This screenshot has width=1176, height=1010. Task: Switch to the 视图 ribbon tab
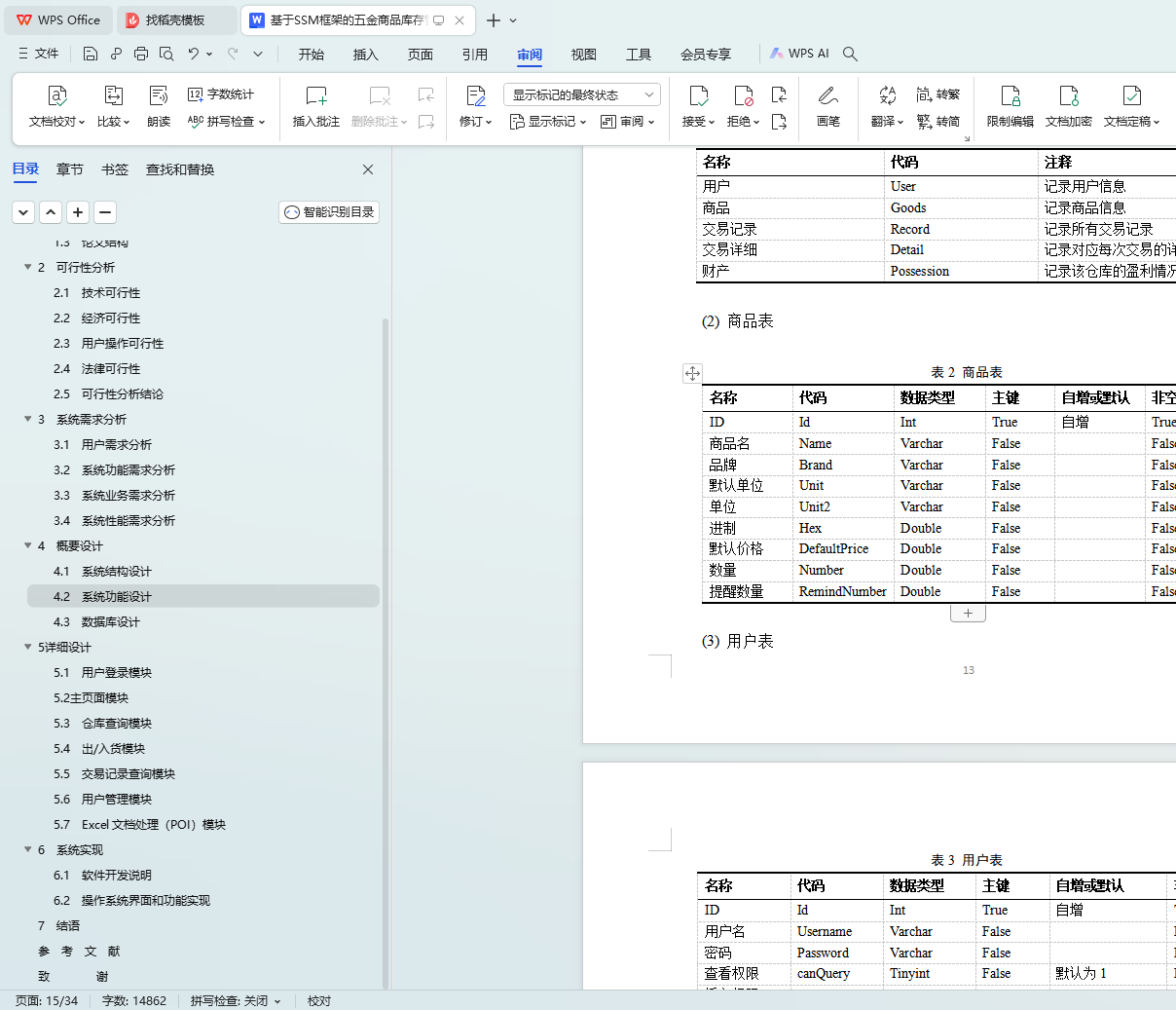[584, 55]
